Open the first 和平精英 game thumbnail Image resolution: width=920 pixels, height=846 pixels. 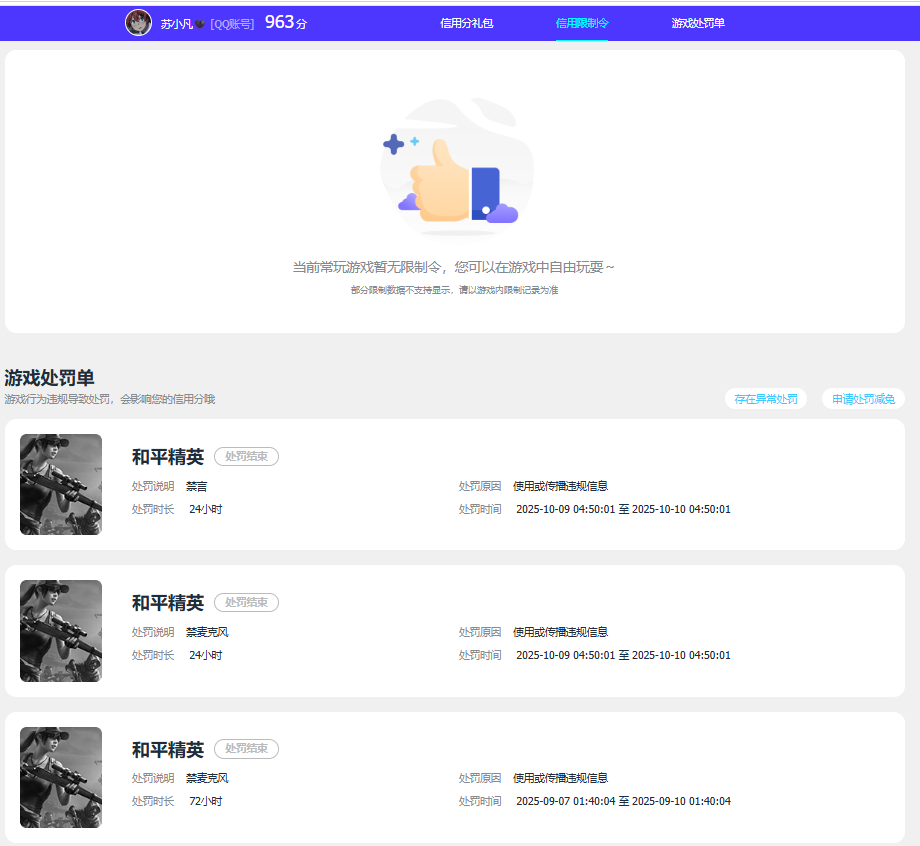[x=60, y=485]
